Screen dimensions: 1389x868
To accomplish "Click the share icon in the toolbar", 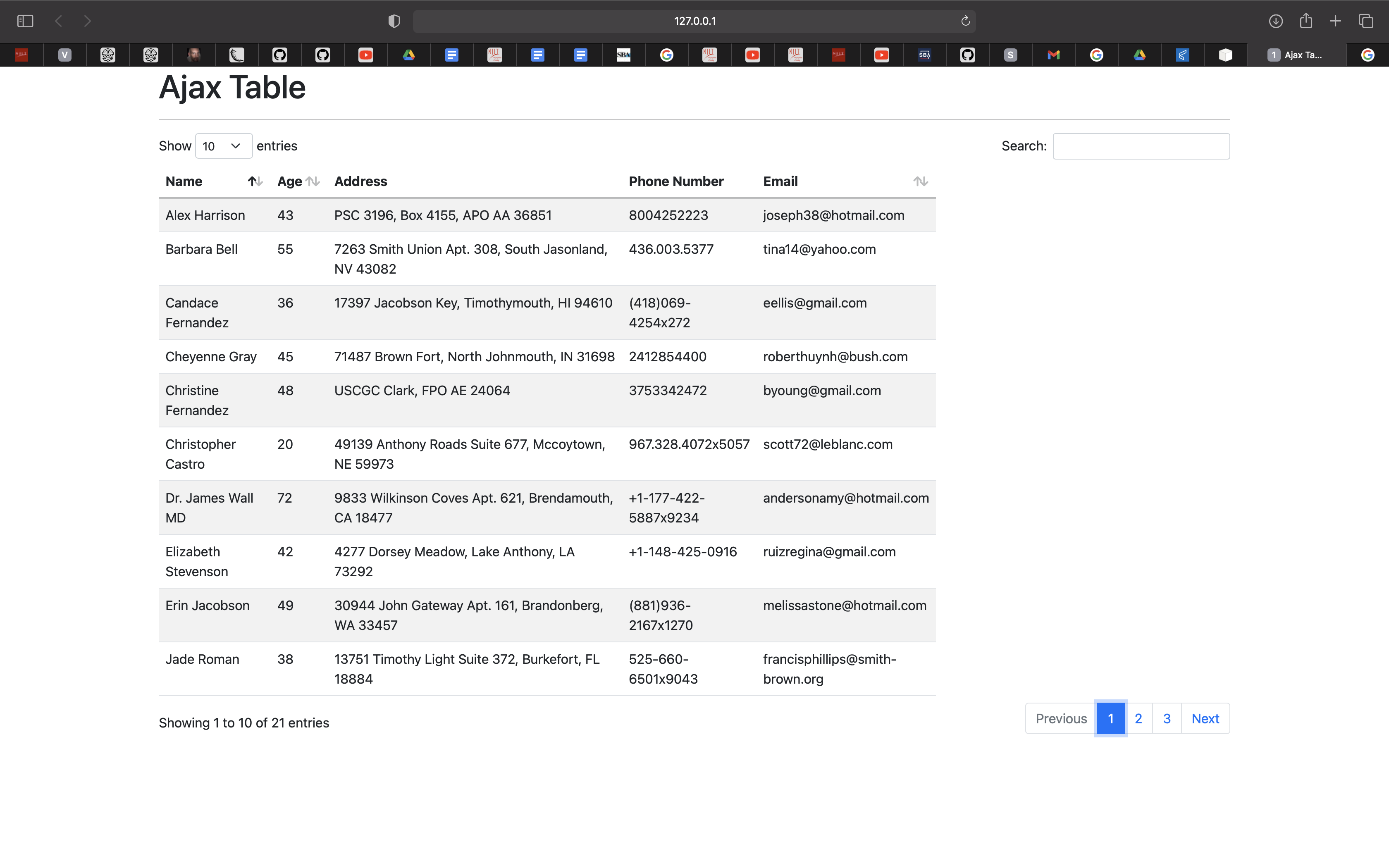I will click(x=1306, y=21).
